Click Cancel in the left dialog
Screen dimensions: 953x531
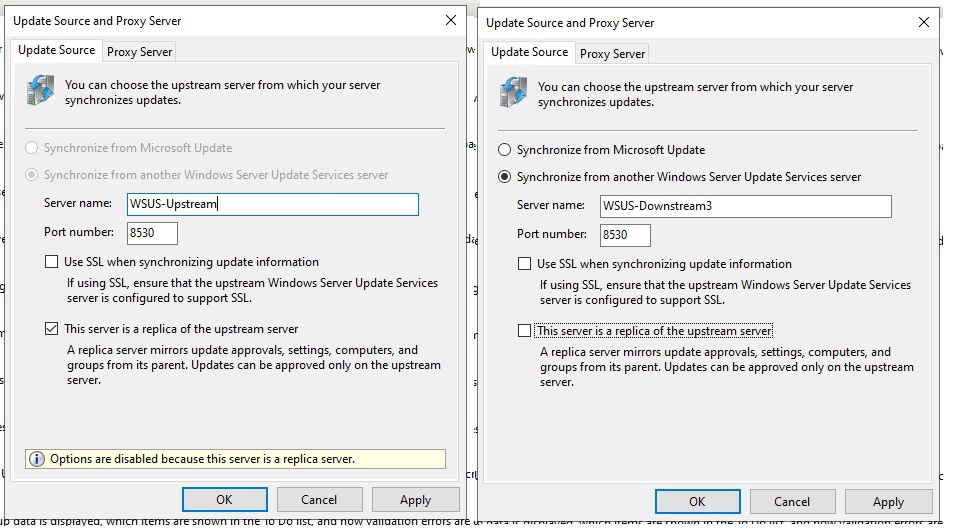[x=319, y=499]
